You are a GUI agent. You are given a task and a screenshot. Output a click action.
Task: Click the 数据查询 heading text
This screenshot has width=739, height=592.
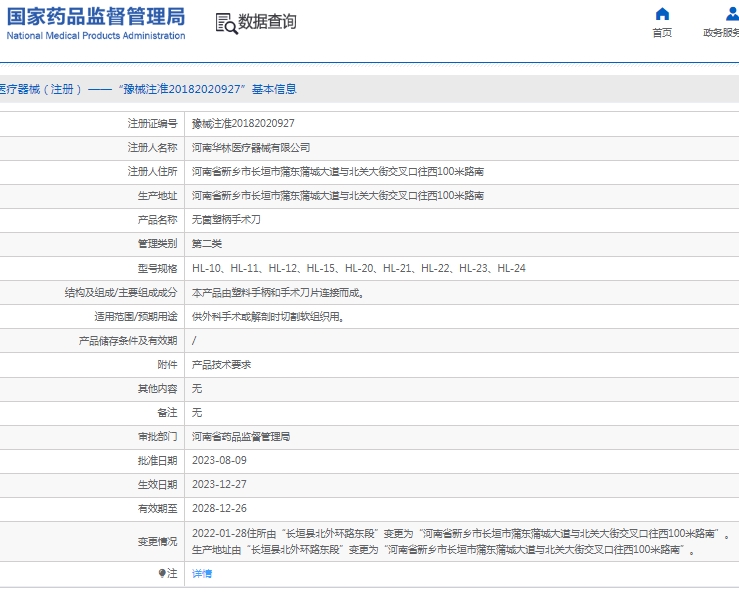[267, 22]
